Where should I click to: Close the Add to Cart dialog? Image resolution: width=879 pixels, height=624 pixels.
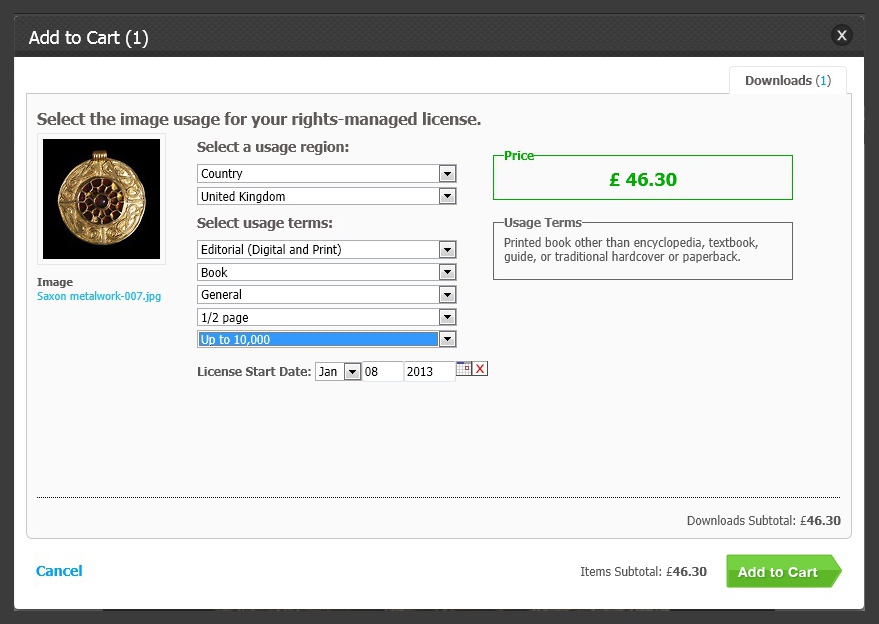pos(842,36)
